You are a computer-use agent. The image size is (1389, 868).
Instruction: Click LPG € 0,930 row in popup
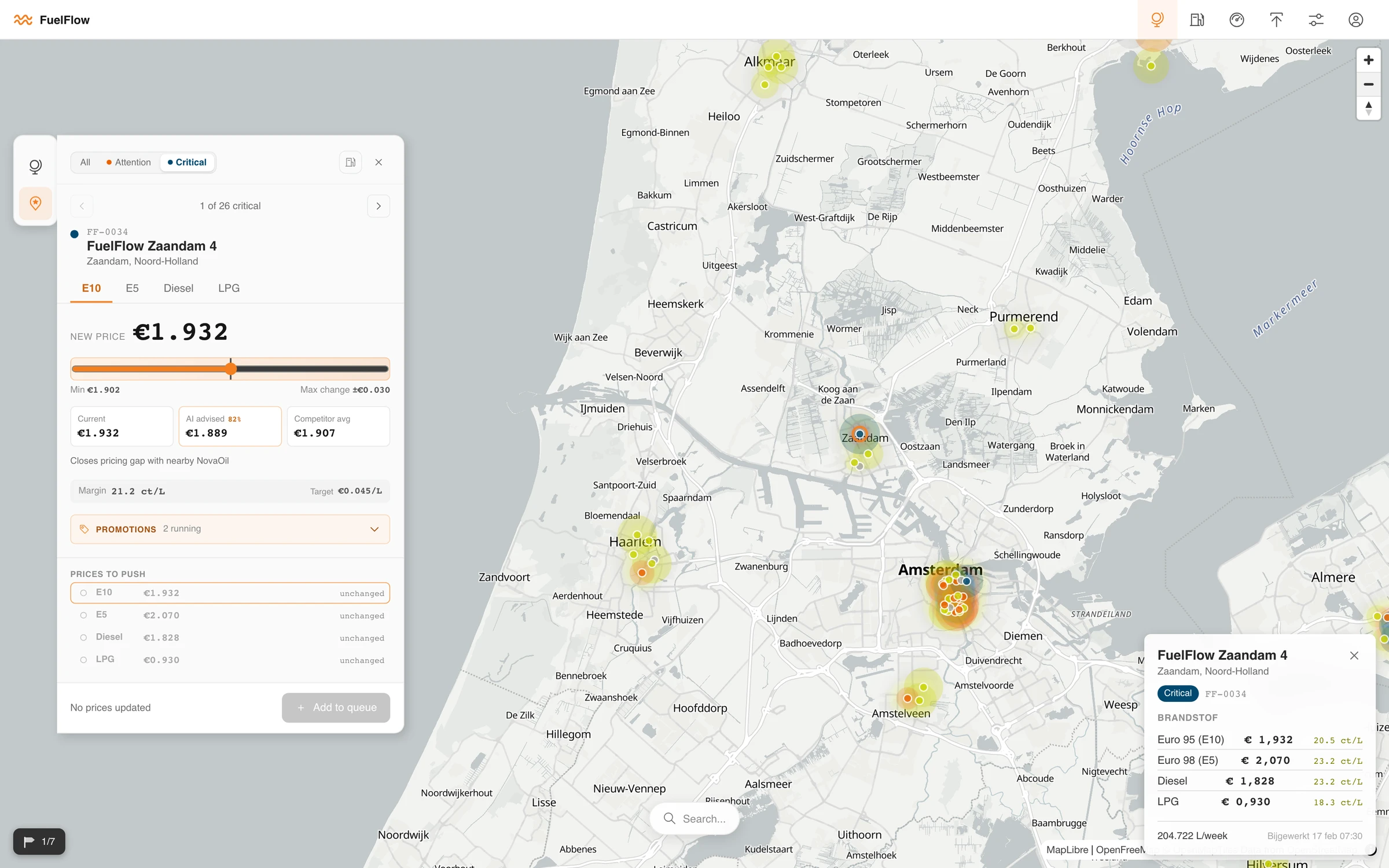[x=1259, y=802]
